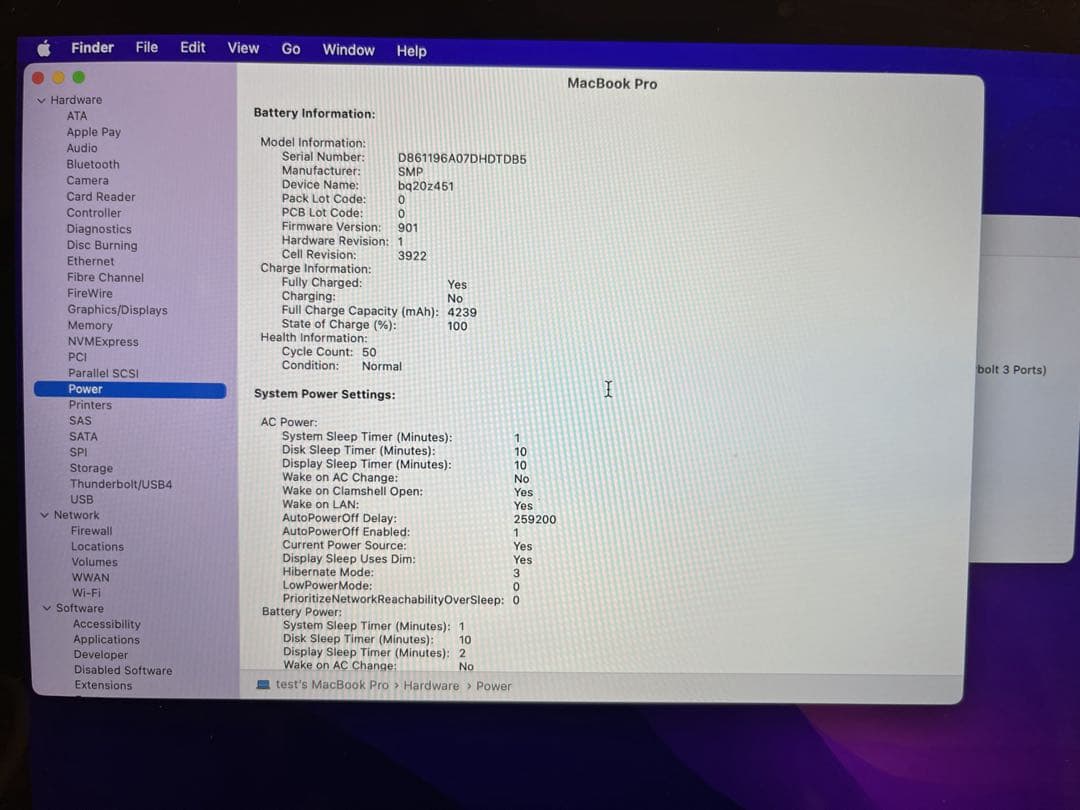1080x810 pixels.
Task: Open the File menu
Action: pyautogui.click(x=146, y=47)
